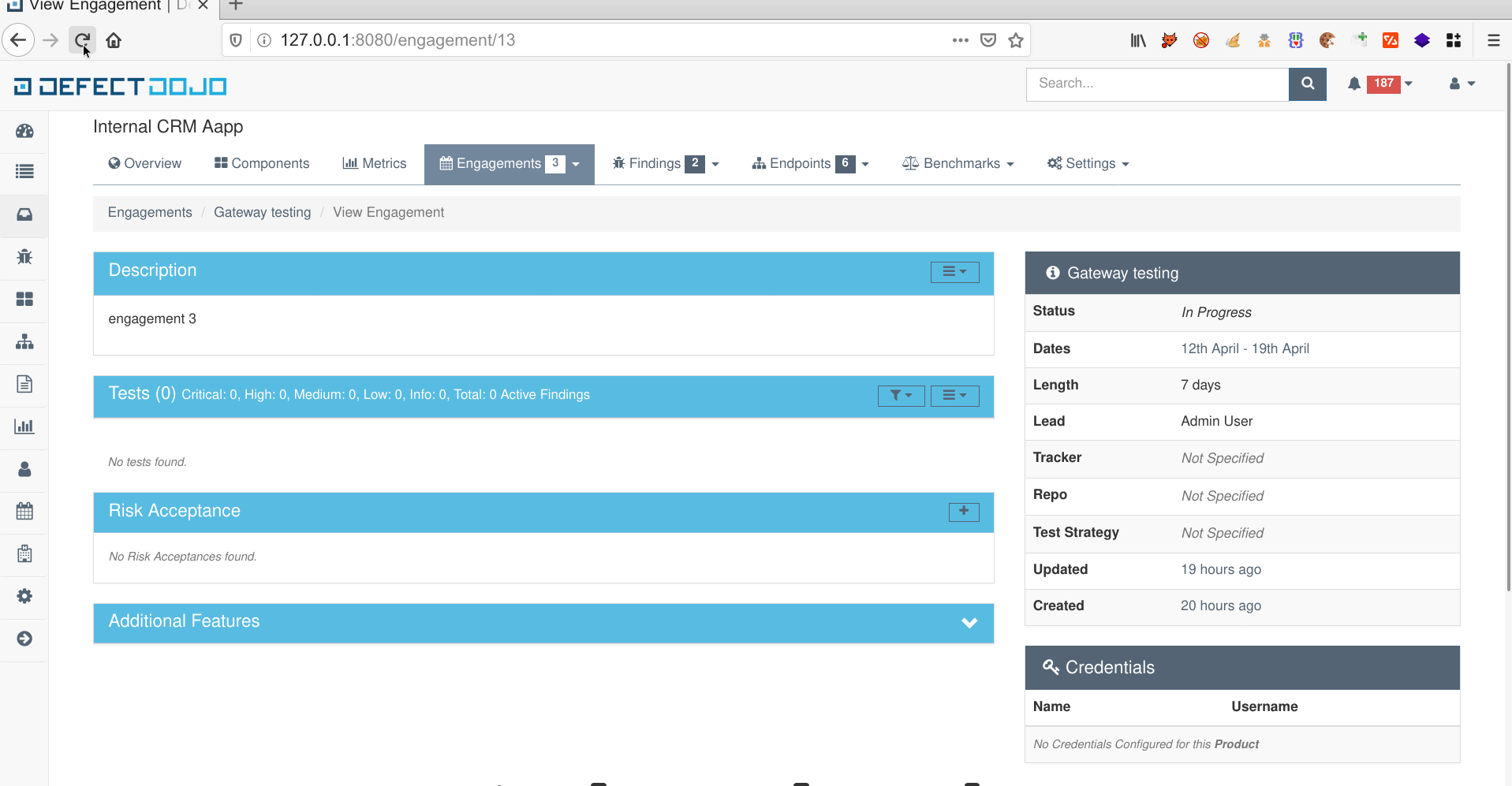Switch to the Overview tab
The image size is (1512, 786).
145,164
